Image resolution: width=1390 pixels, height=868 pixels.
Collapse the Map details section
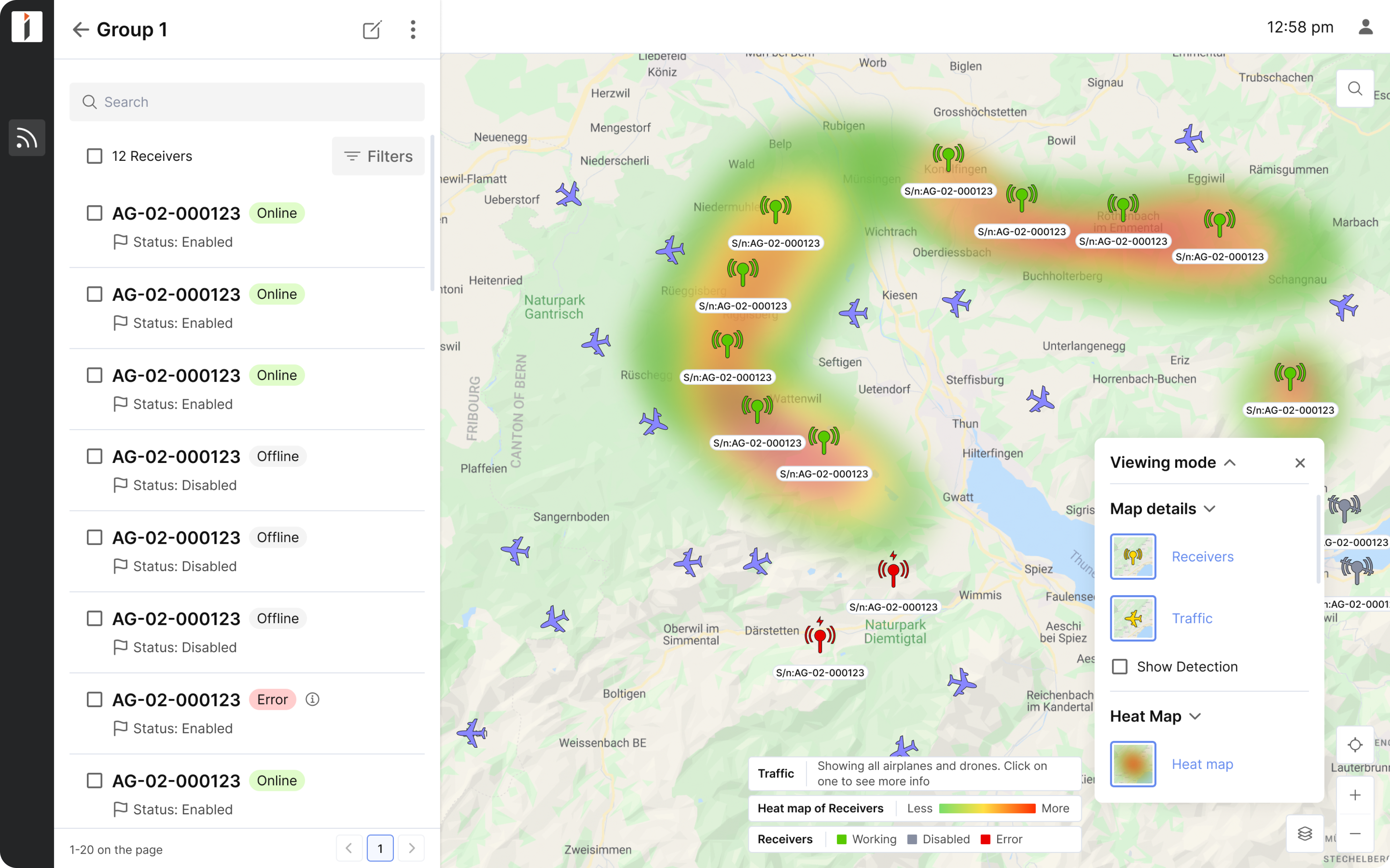1210,508
